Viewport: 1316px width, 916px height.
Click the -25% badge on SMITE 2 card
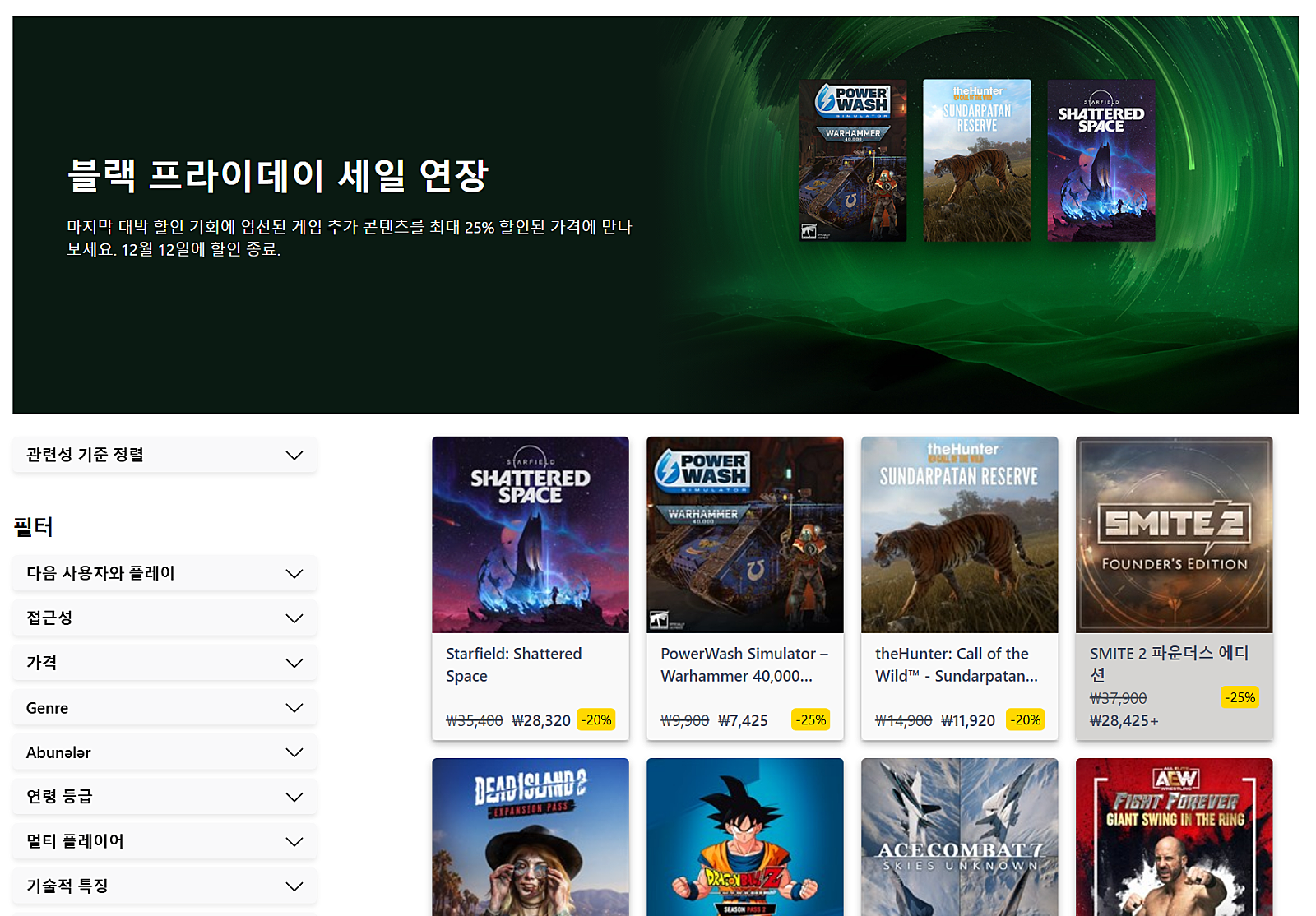tap(1240, 697)
